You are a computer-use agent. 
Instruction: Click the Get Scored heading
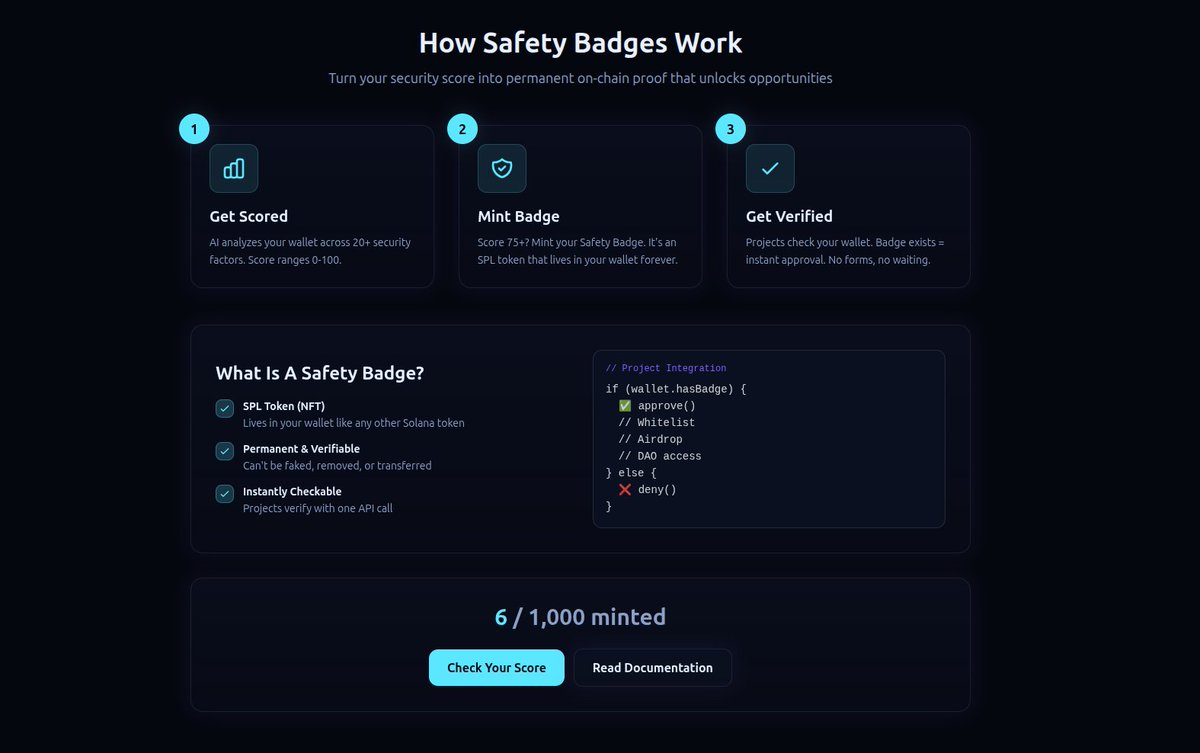248,216
